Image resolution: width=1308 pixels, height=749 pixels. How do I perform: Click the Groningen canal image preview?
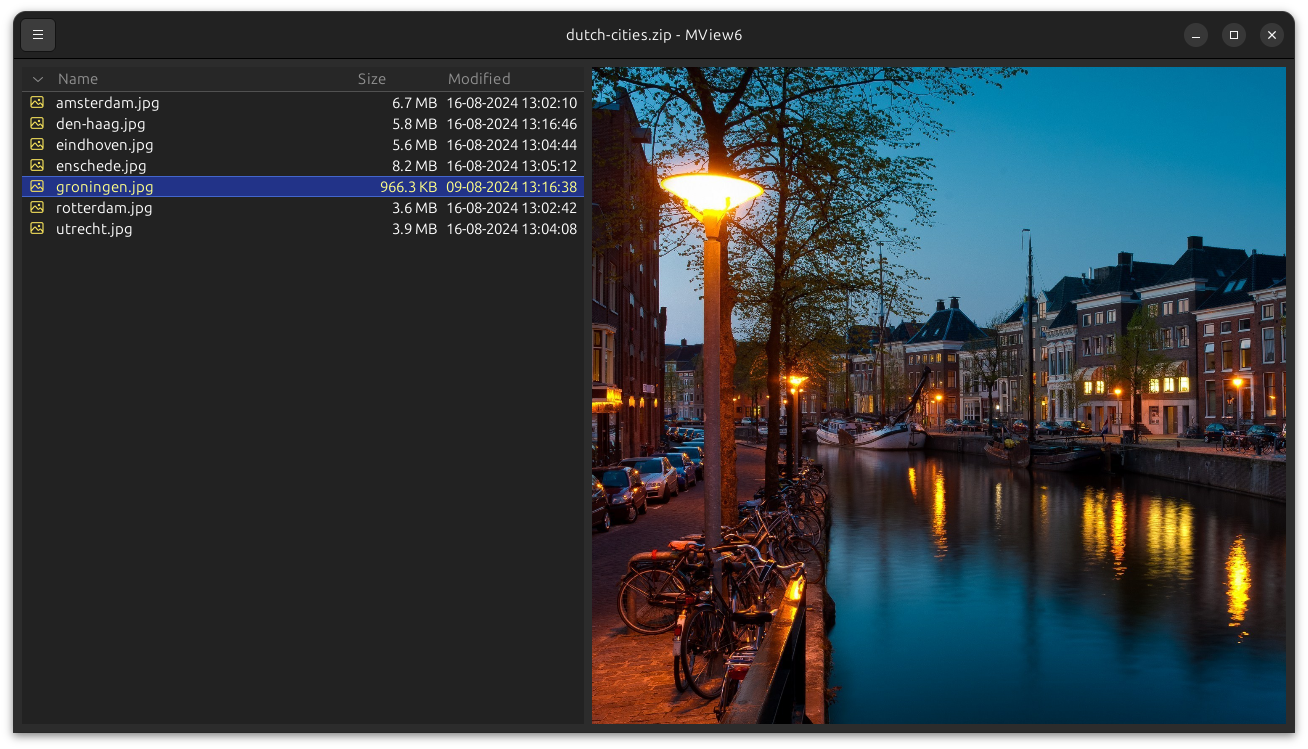click(938, 395)
